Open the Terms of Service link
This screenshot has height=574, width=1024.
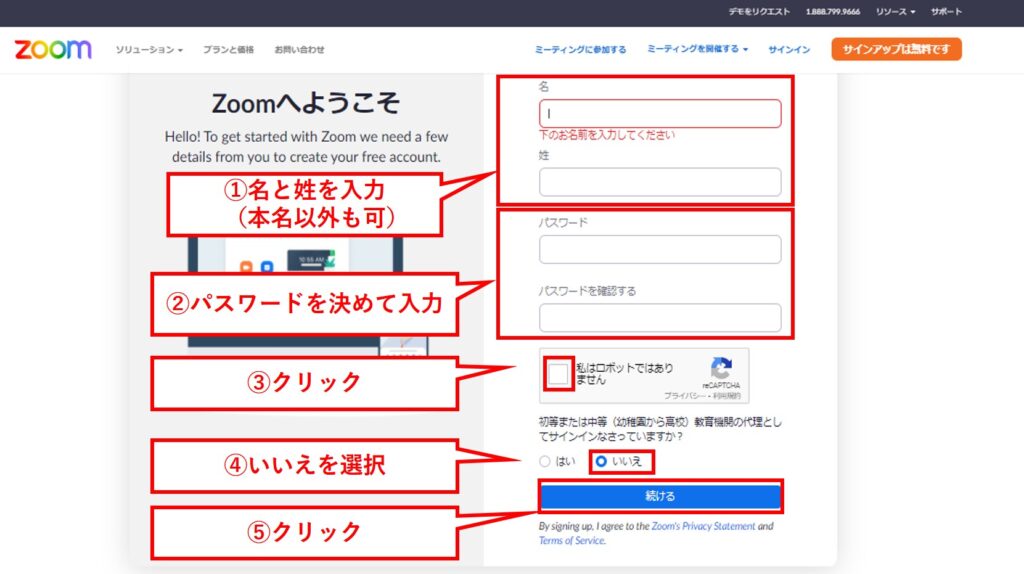tap(571, 541)
